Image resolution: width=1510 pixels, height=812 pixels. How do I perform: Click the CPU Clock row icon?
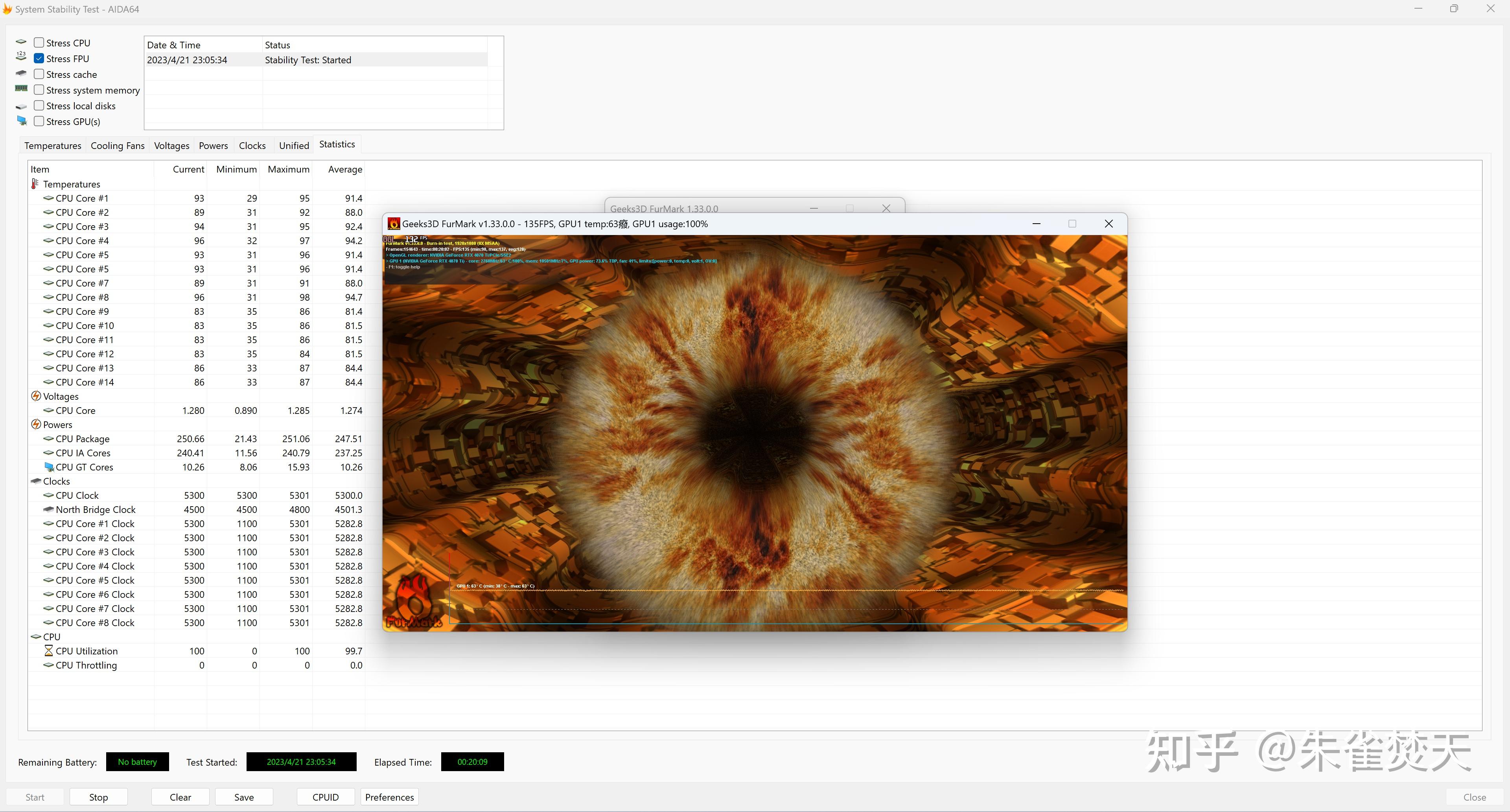[49, 496]
